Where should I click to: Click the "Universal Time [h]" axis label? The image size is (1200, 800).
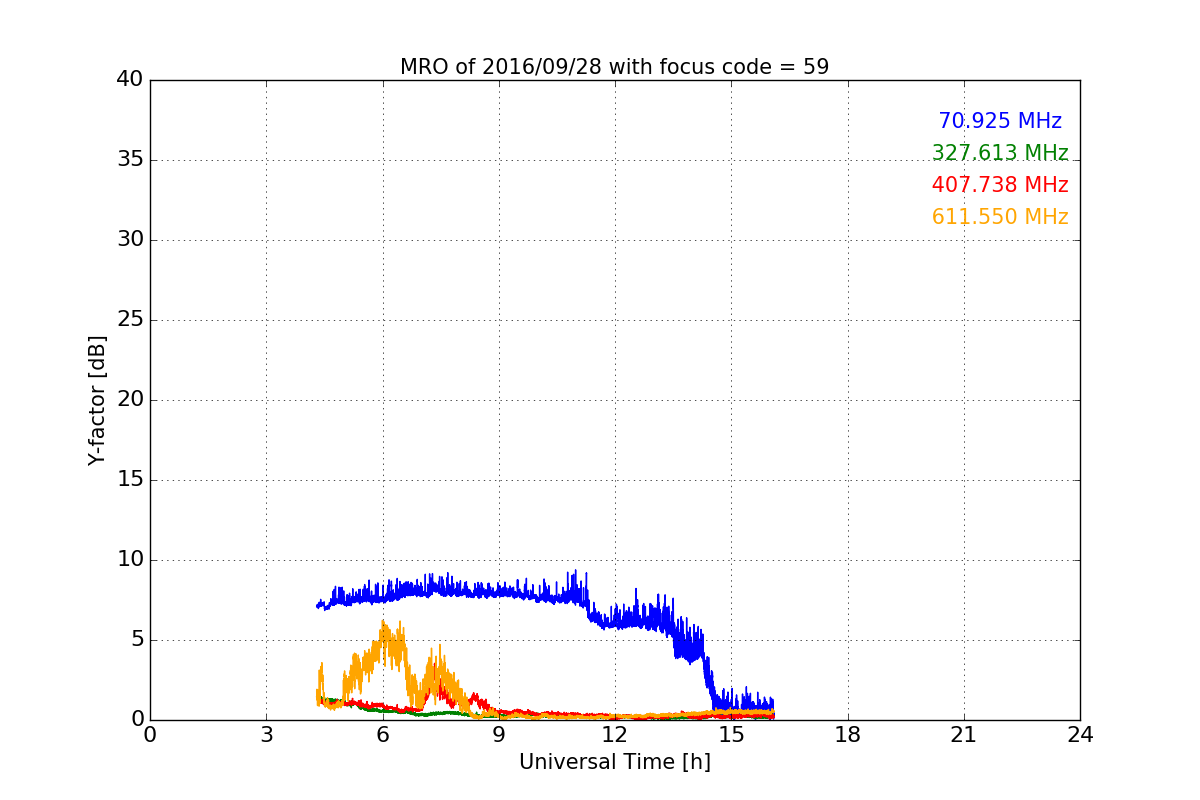click(x=614, y=762)
